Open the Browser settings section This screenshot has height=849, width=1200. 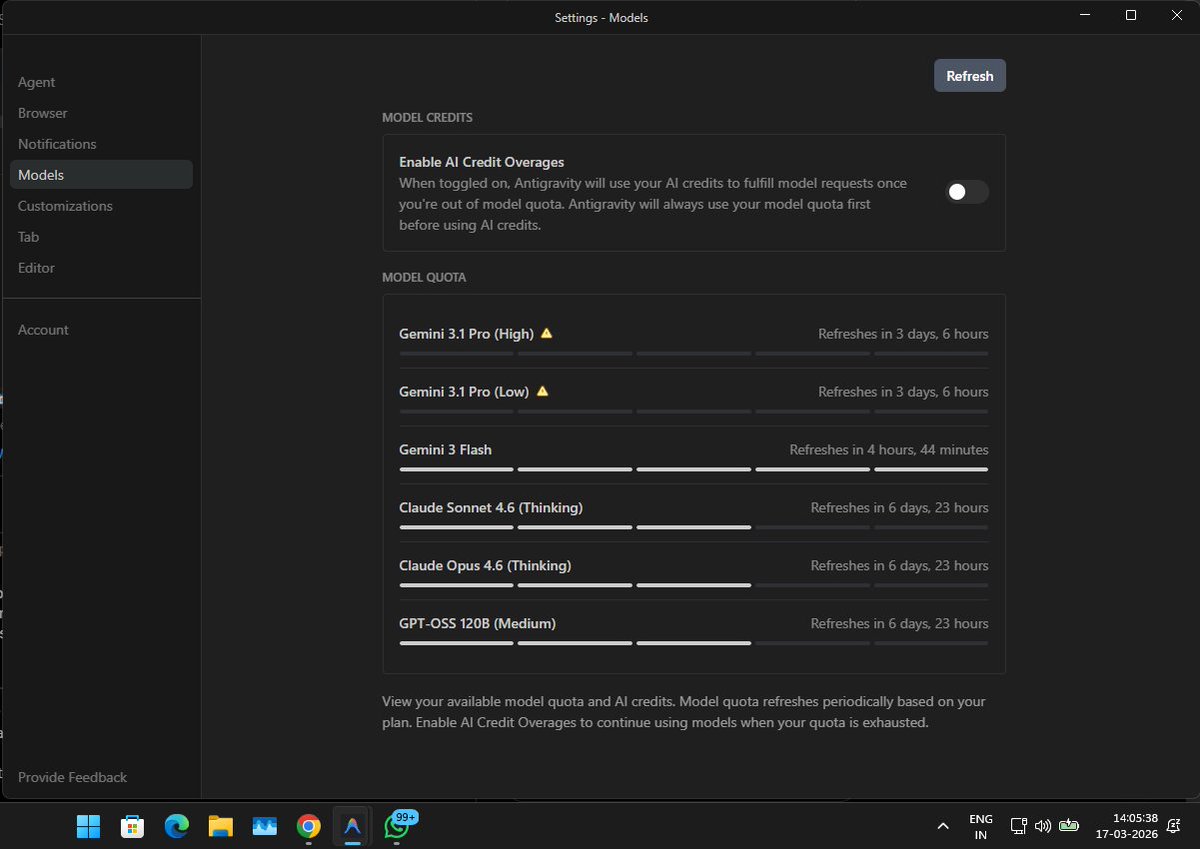tap(43, 113)
